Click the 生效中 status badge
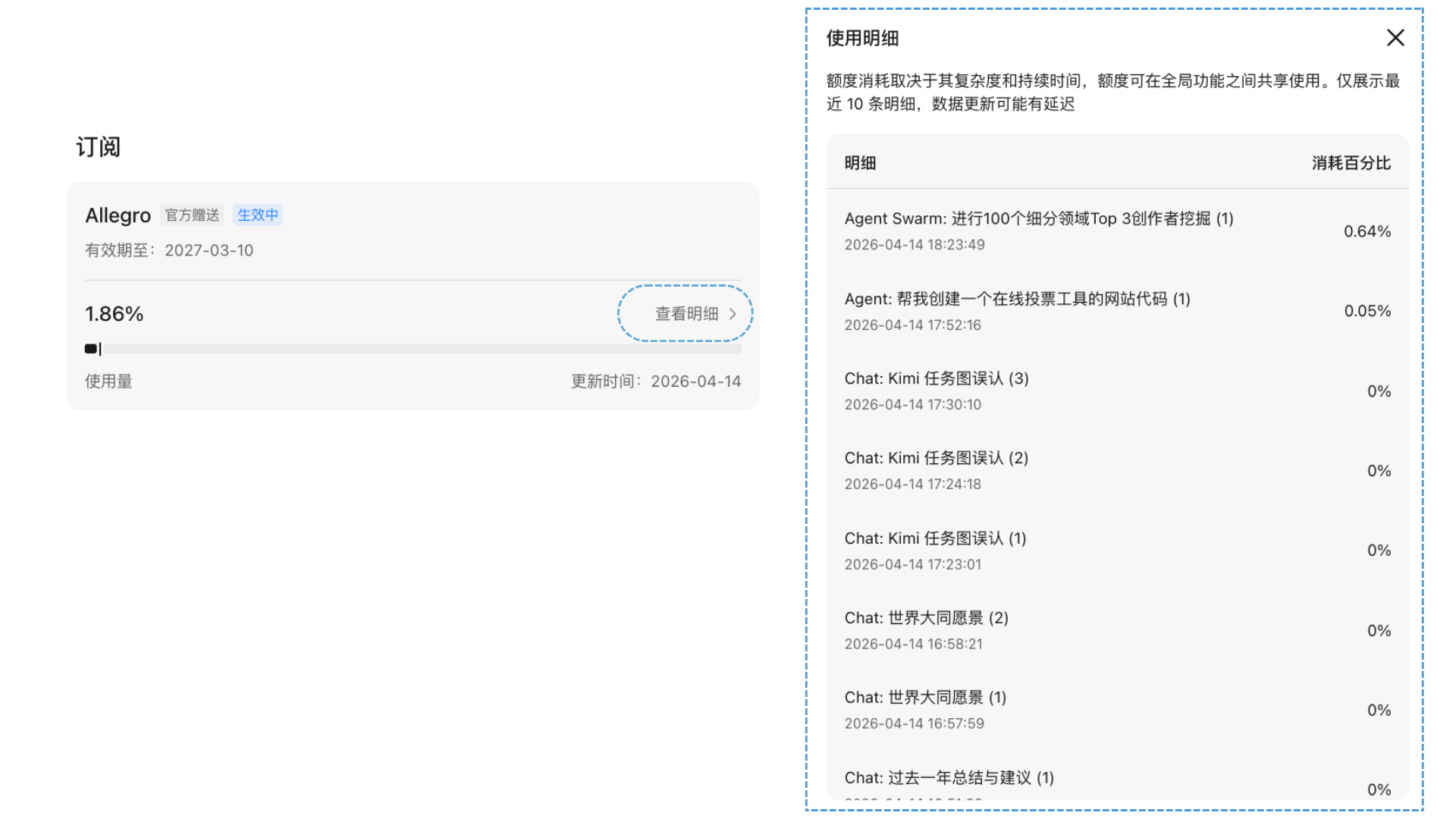The width and height of the screenshot is (1456, 819). pyautogui.click(x=258, y=215)
